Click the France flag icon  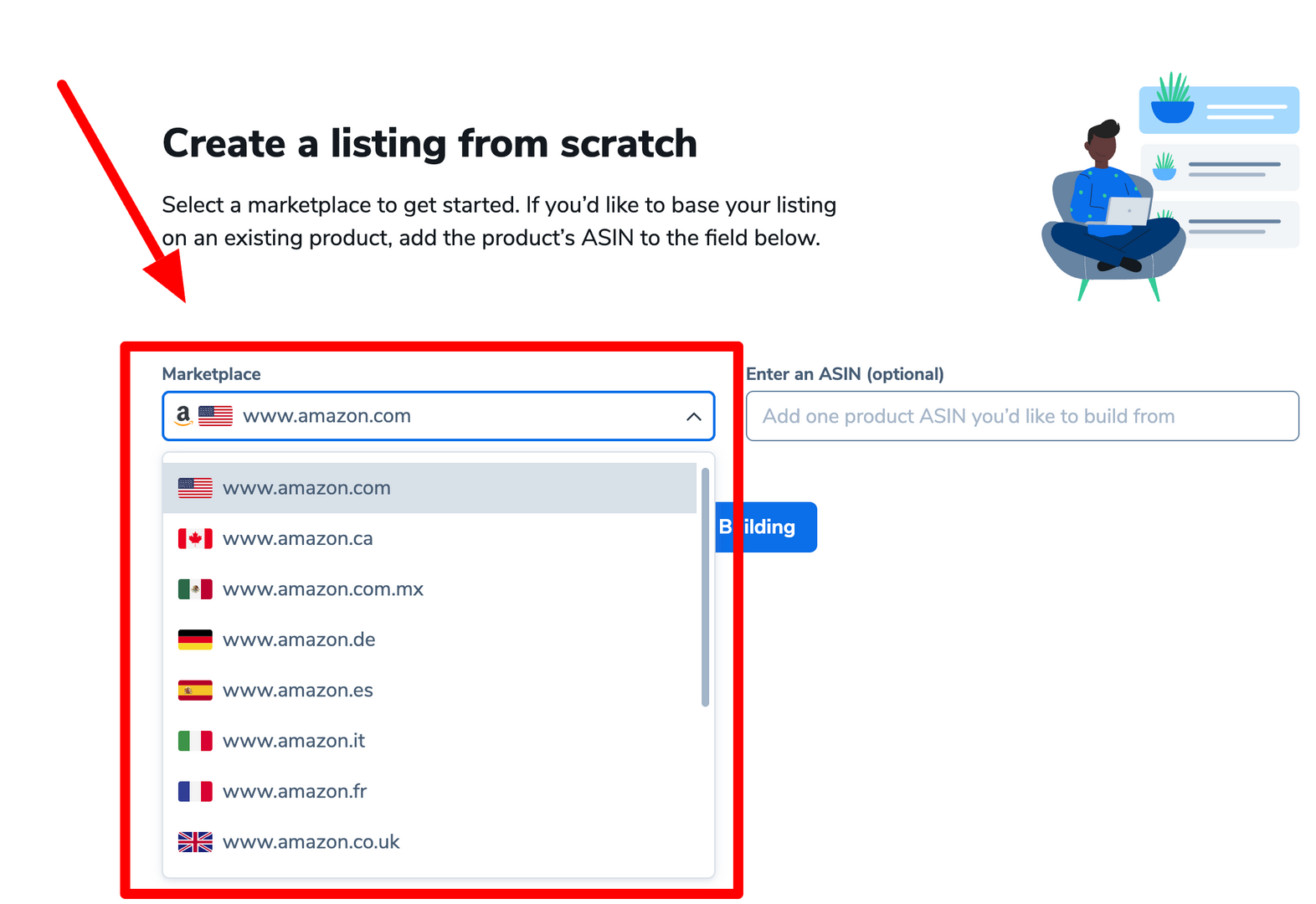tap(195, 791)
